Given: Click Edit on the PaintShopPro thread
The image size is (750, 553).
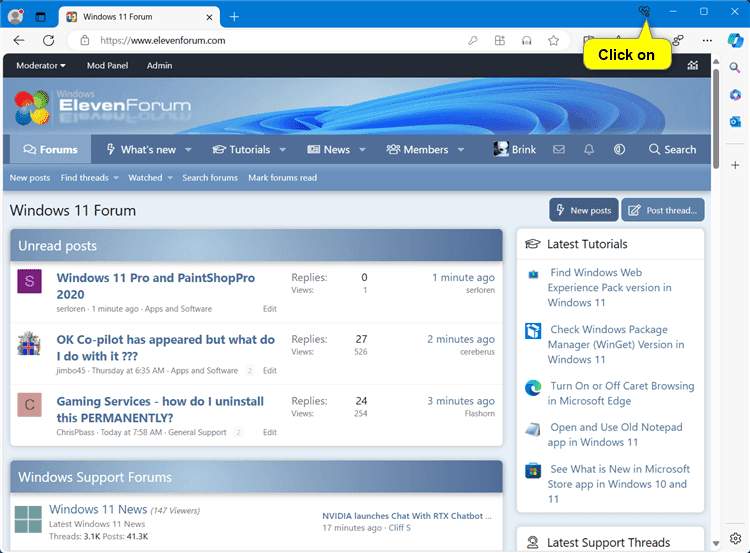Looking at the screenshot, I should point(270,309).
